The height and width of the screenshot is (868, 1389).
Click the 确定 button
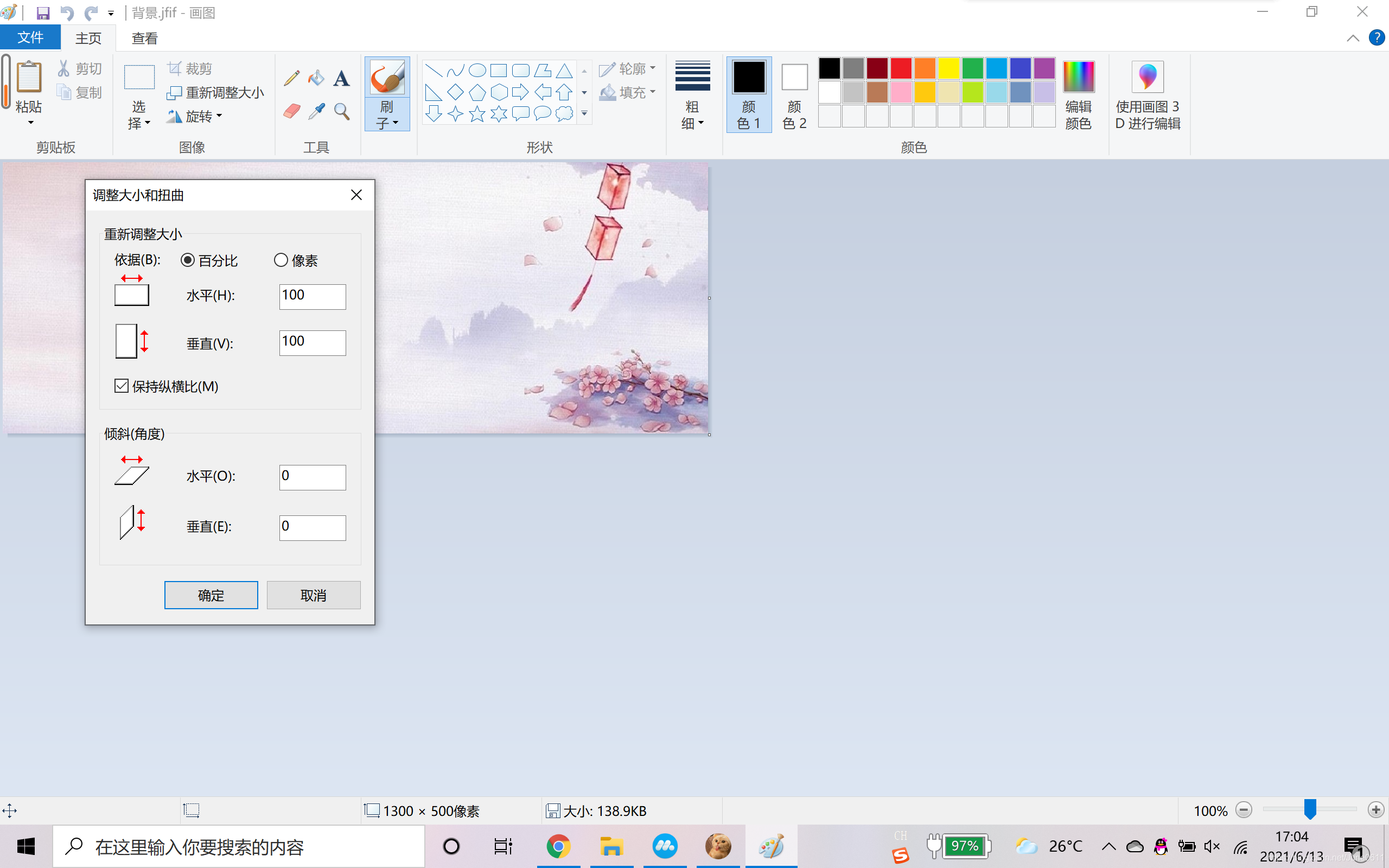coord(211,595)
